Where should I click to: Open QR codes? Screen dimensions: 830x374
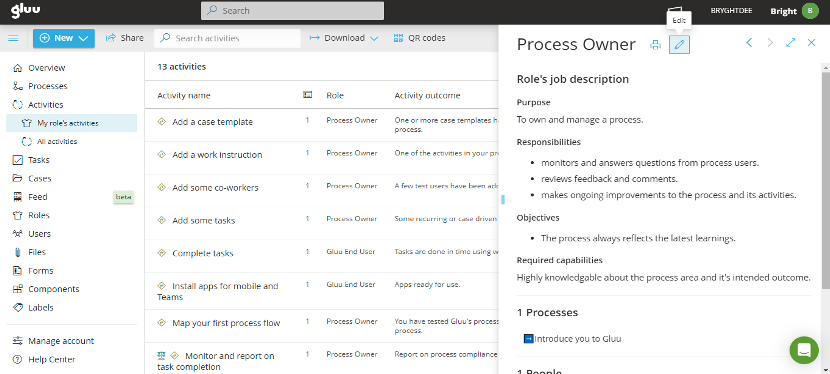tap(419, 38)
